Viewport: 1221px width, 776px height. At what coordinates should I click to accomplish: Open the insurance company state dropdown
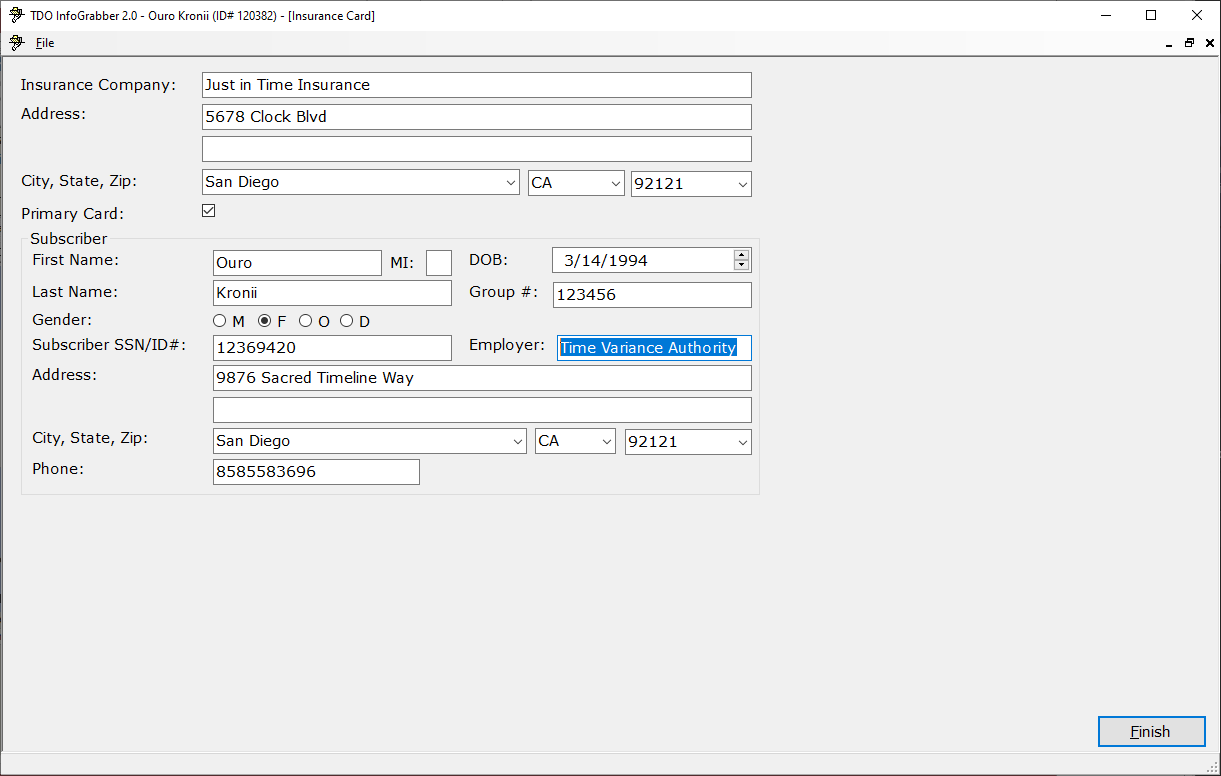615,183
